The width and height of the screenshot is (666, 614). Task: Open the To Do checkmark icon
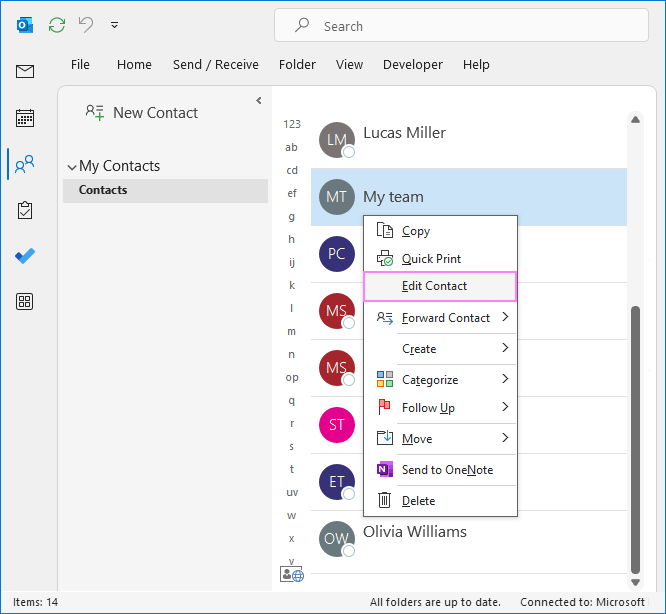25,256
